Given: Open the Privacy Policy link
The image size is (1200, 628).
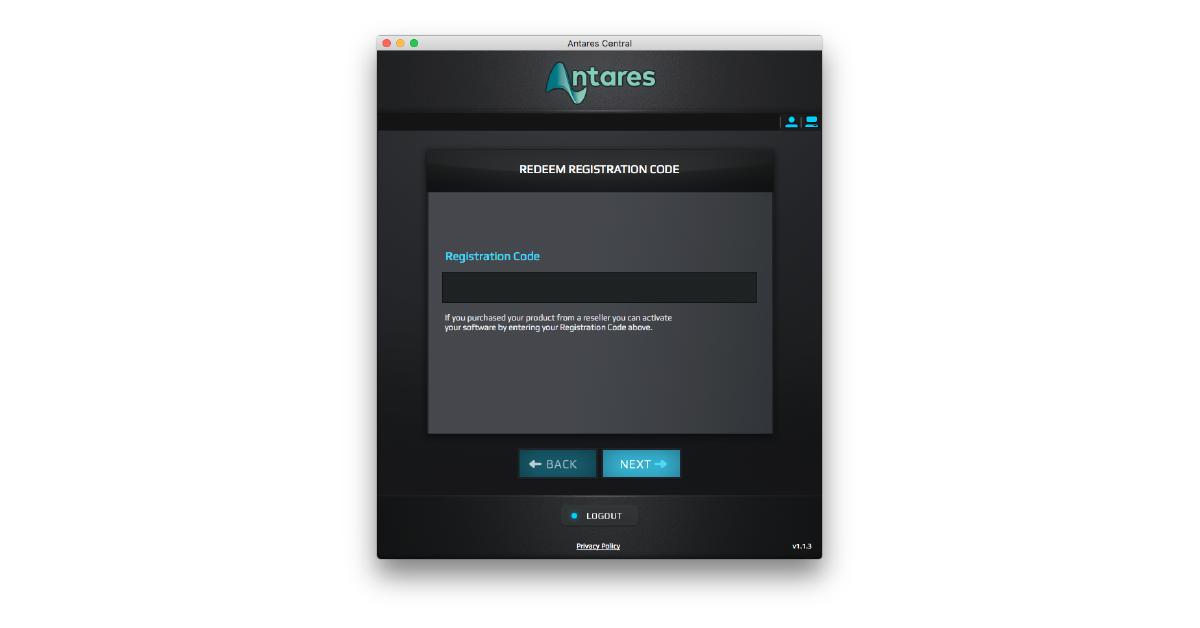Looking at the screenshot, I should [x=598, y=546].
